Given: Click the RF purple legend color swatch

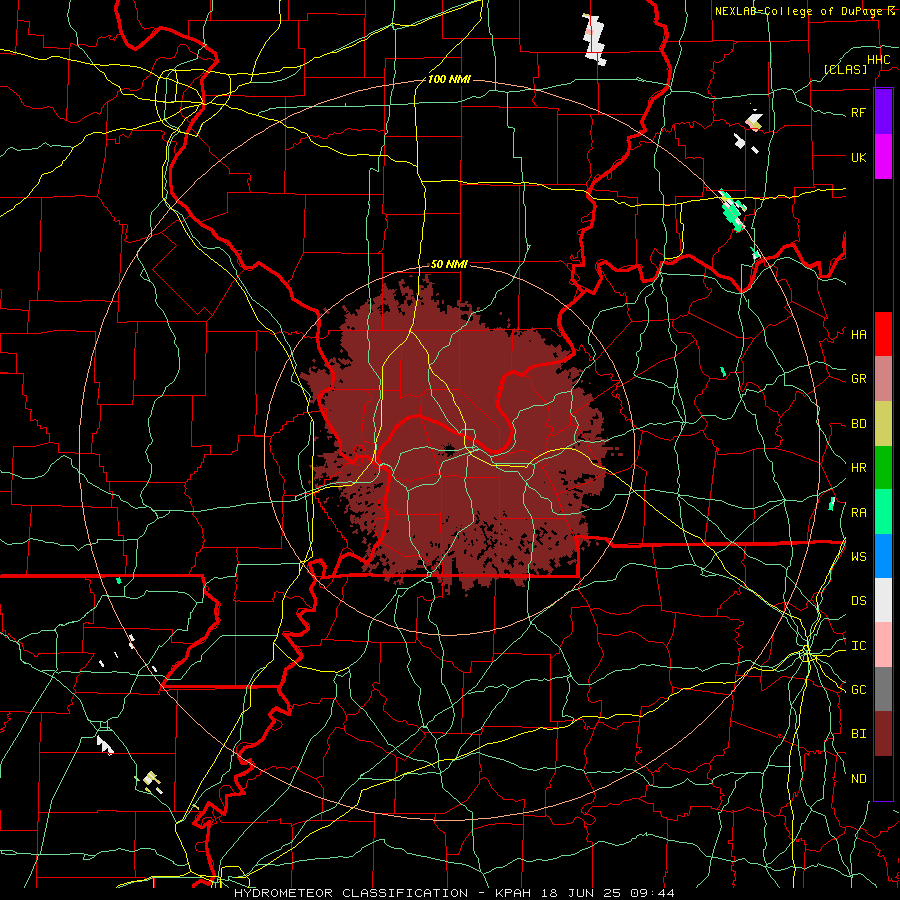Looking at the screenshot, I should point(883,112).
